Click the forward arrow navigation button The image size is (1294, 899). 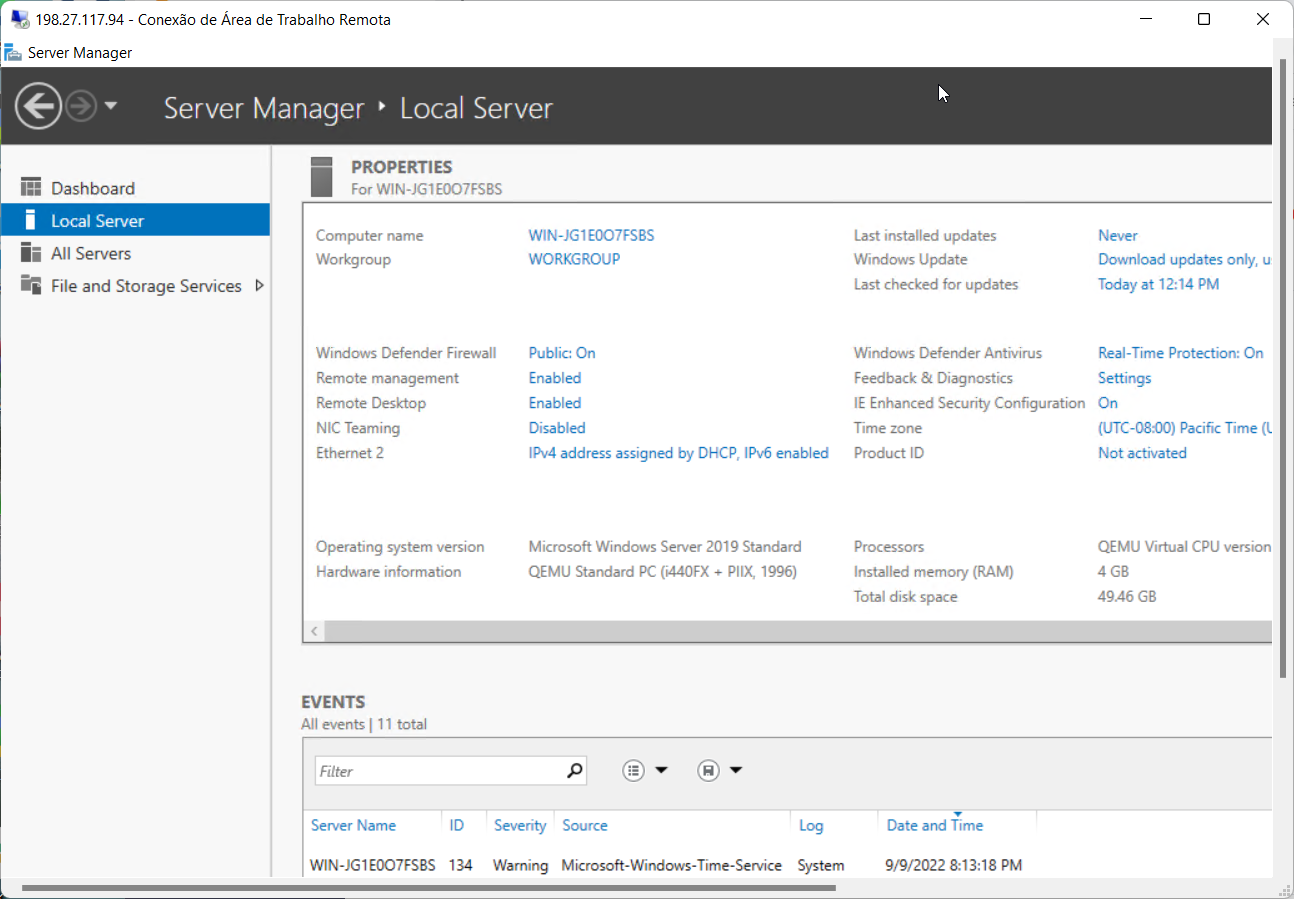81,106
